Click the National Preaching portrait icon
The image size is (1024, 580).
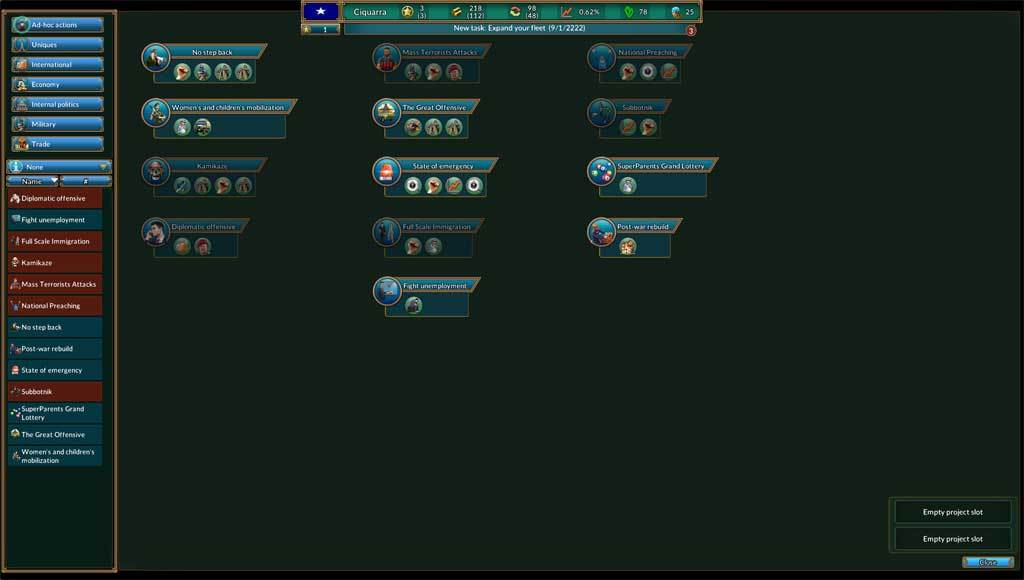601,57
